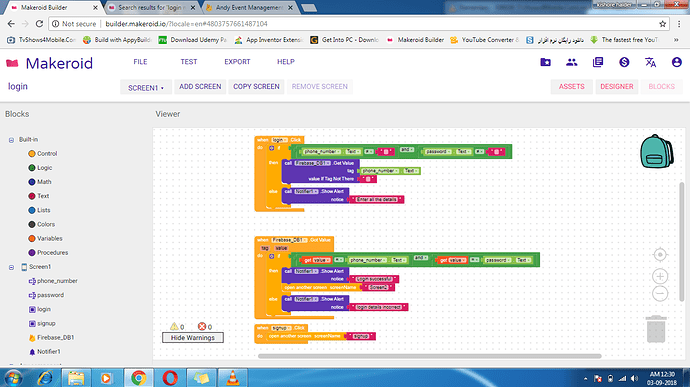Open the login dropdown in the Click event block
This screenshot has width=690, height=387.
tap(279, 140)
